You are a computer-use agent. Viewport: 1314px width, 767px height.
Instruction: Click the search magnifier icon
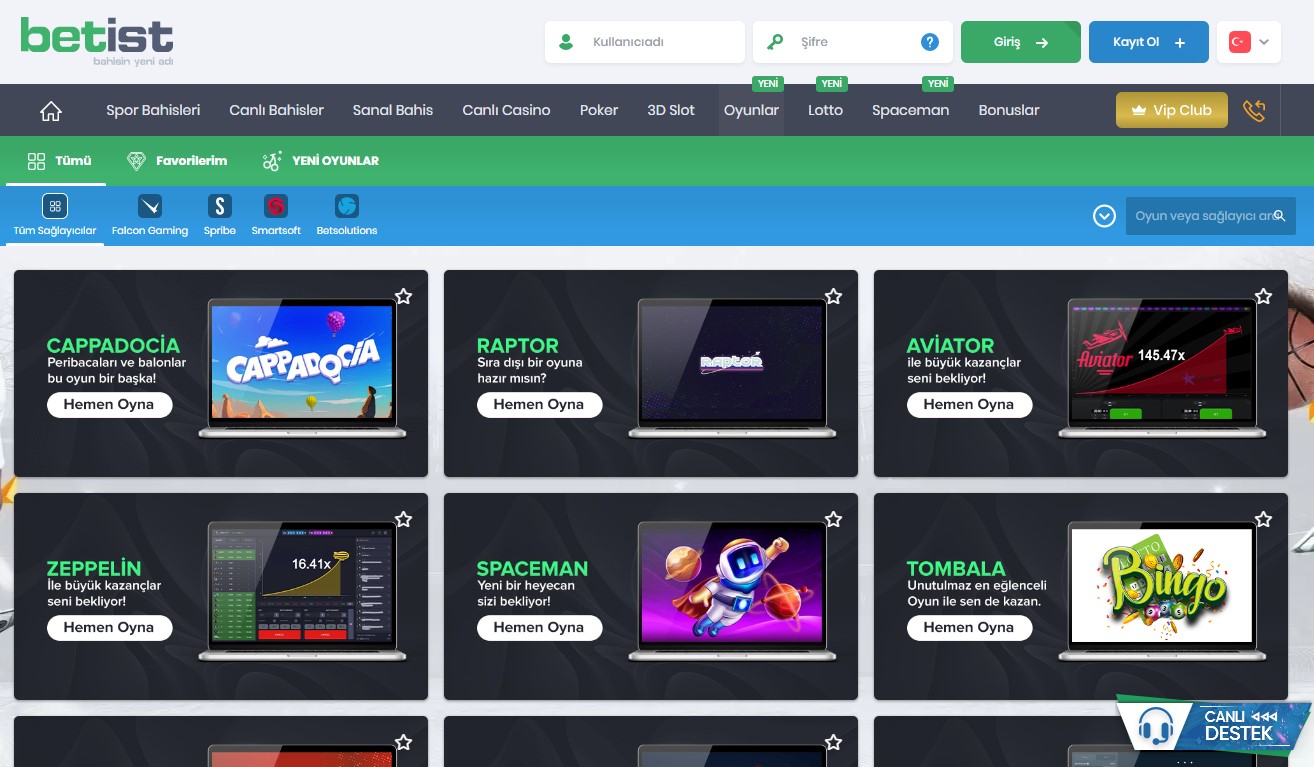(x=1280, y=215)
